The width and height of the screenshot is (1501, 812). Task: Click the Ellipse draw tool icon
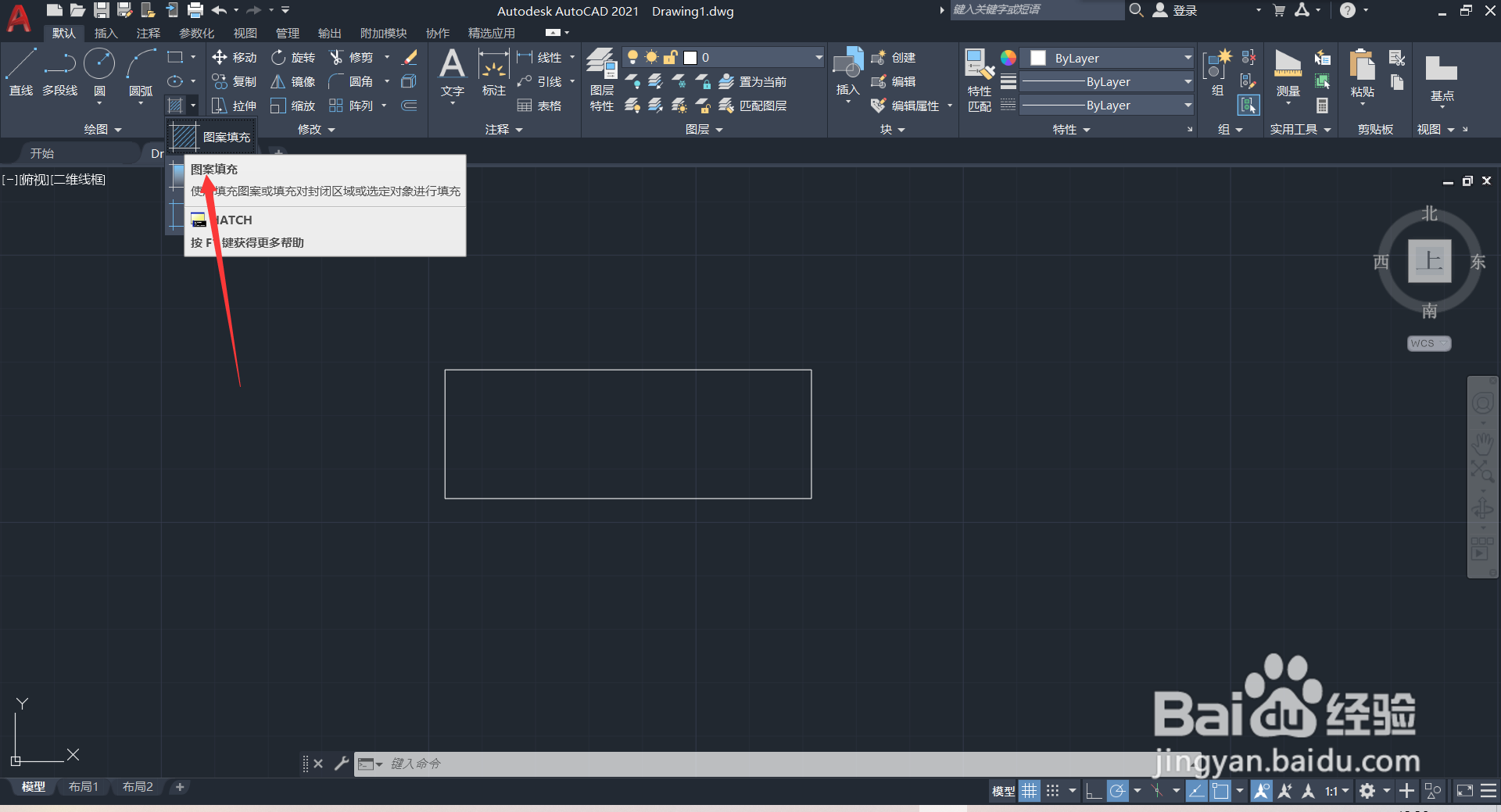pyautogui.click(x=175, y=81)
